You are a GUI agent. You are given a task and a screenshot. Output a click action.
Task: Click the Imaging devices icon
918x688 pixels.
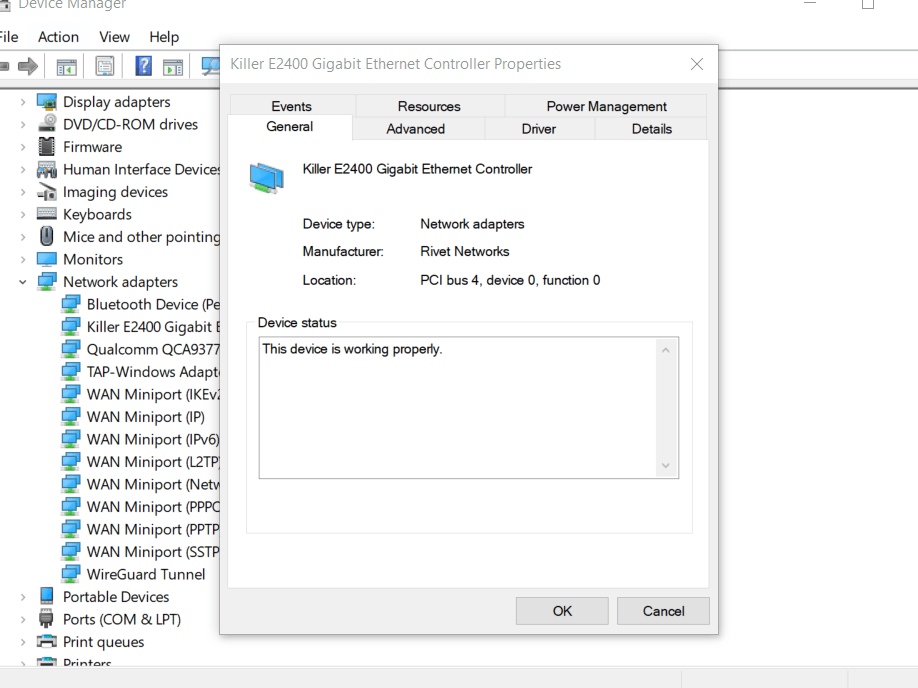pyautogui.click(x=47, y=191)
